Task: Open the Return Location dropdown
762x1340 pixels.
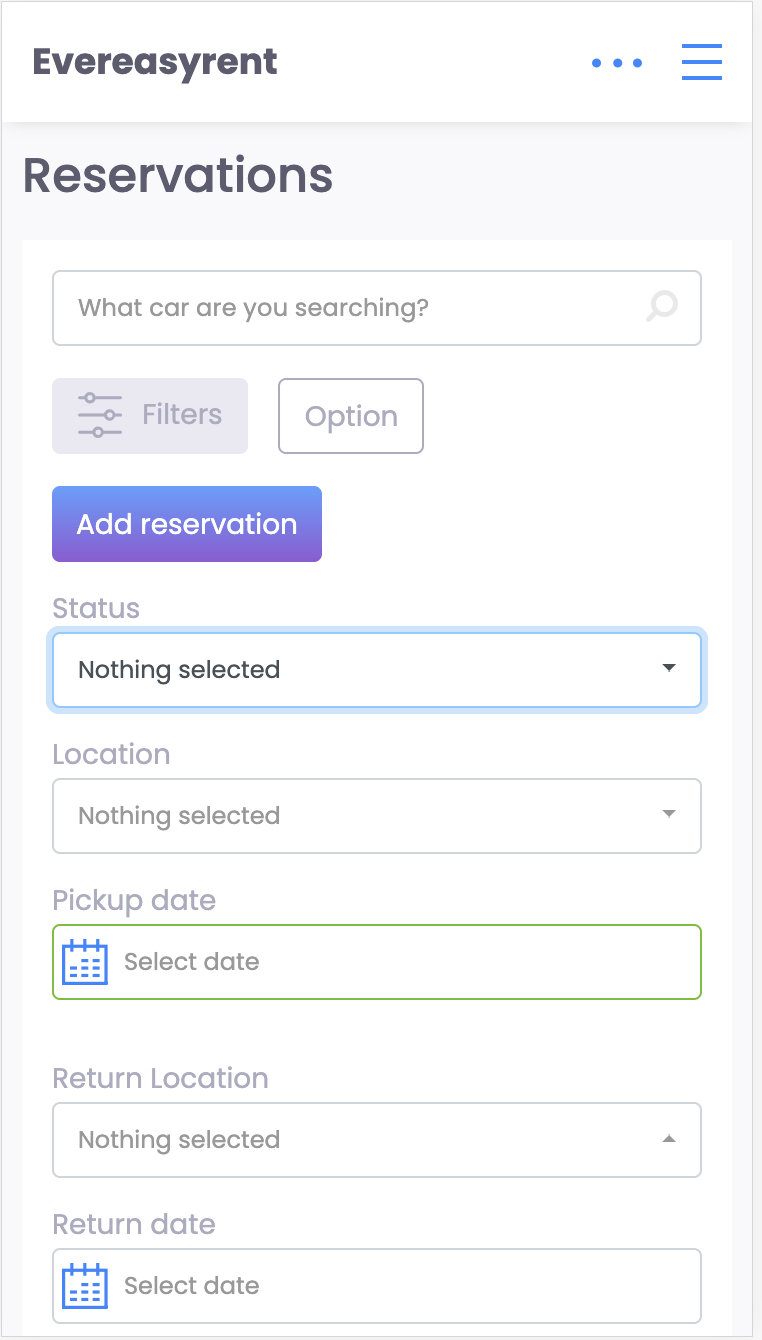Action: [x=377, y=1140]
